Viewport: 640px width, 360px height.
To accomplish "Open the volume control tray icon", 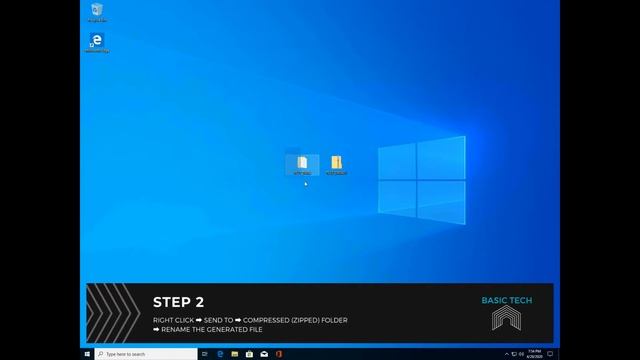I will pos(521,354).
